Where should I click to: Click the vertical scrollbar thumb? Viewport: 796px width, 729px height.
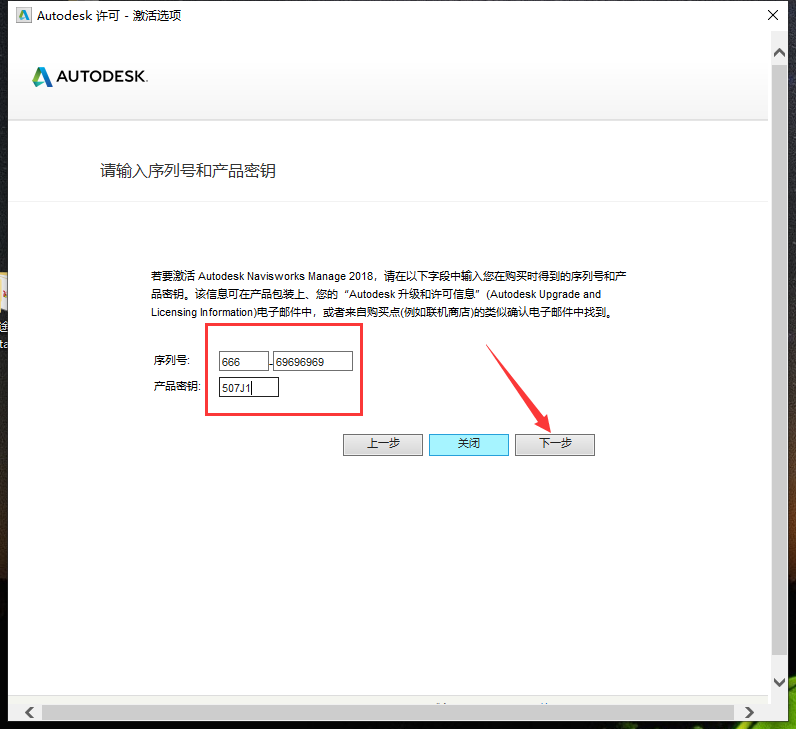click(779, 359)
